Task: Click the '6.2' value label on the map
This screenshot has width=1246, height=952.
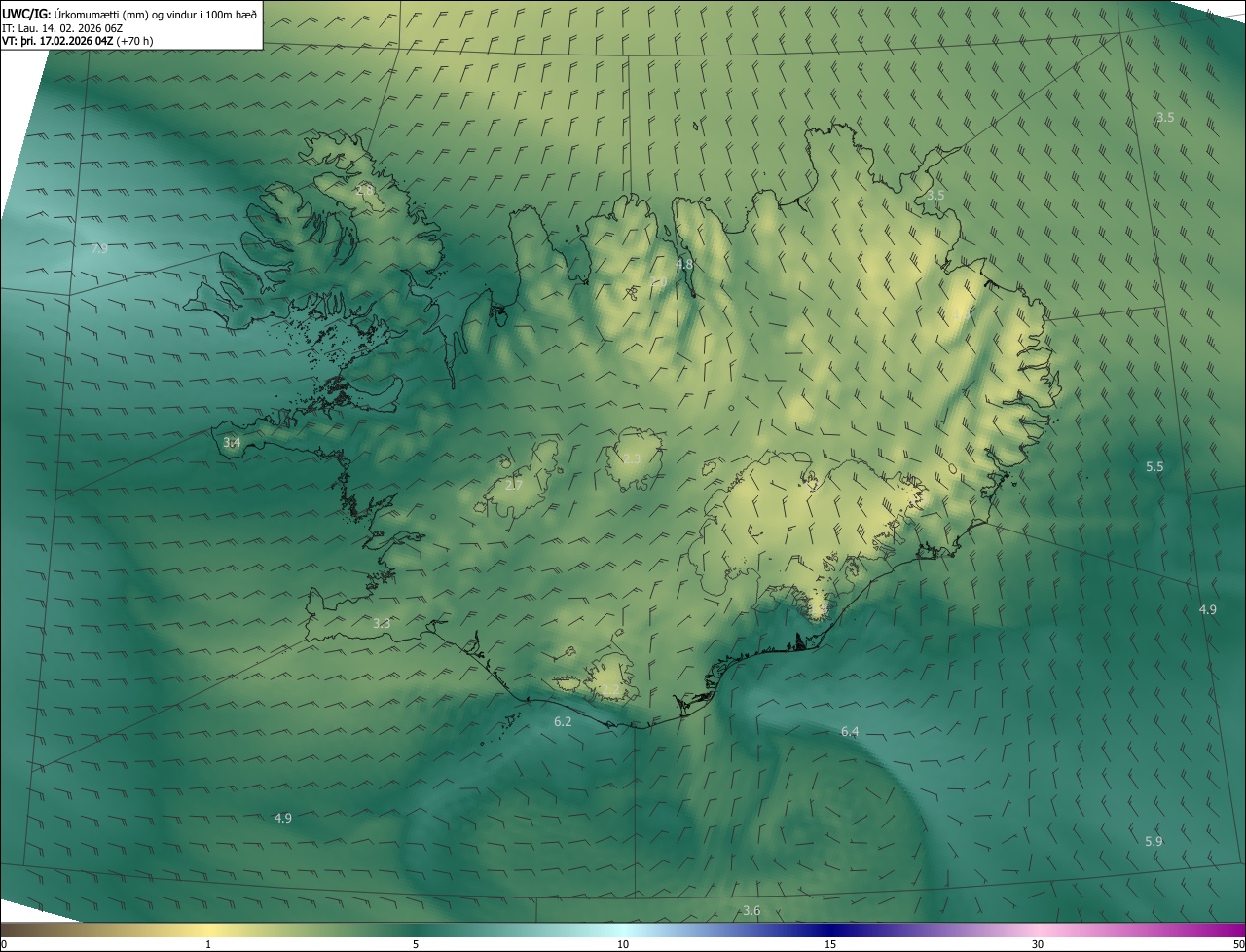Action: pos(563,722)
